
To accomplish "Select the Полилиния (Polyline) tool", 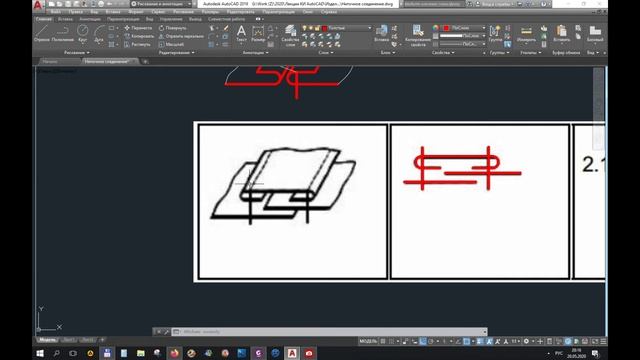I will click(62, 33).
